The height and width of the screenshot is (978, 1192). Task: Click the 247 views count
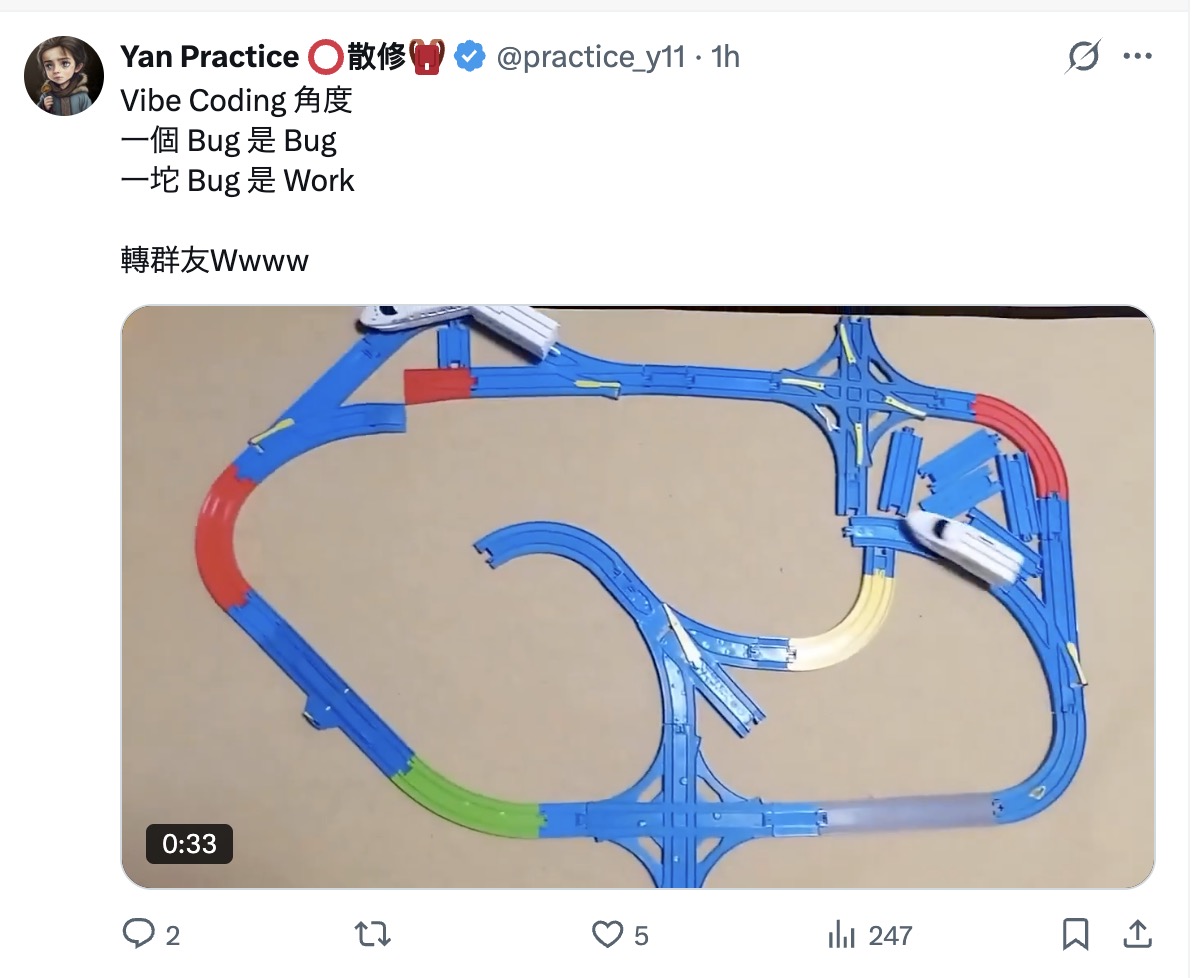tap(889, 936)
